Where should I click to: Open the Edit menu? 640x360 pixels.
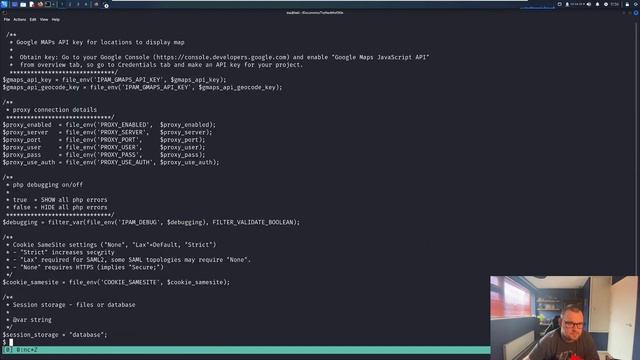pyautogui.click(x=33, y=19)
